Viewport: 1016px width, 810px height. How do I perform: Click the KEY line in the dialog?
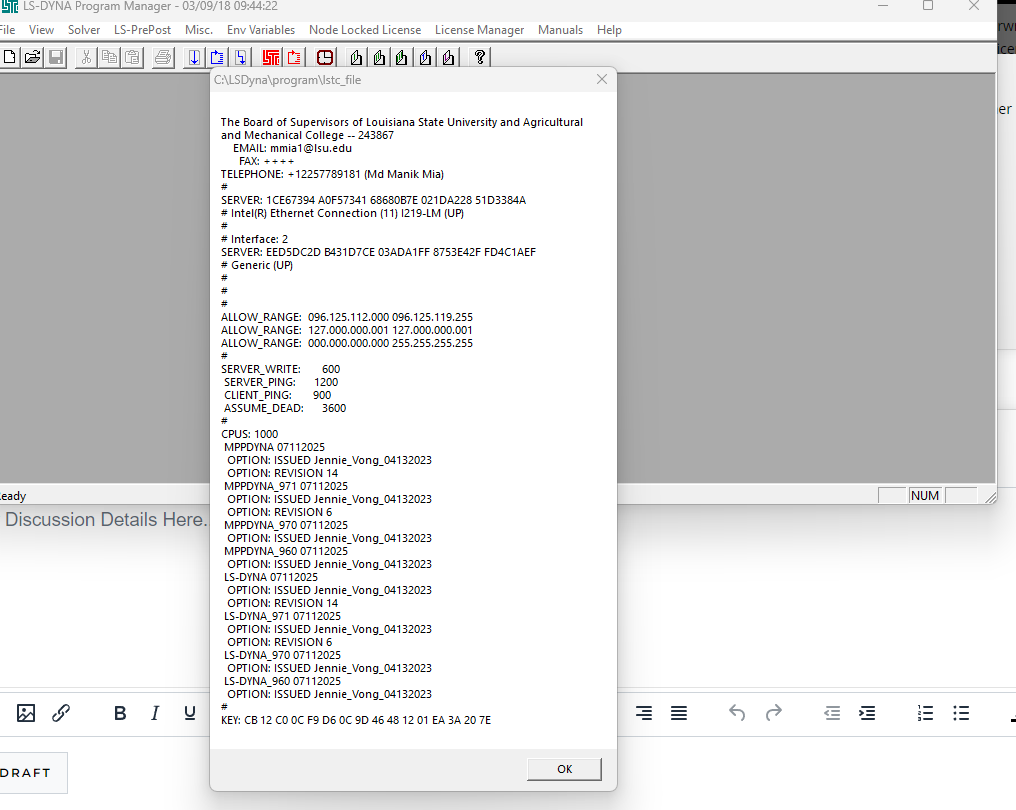coord(356,720)
